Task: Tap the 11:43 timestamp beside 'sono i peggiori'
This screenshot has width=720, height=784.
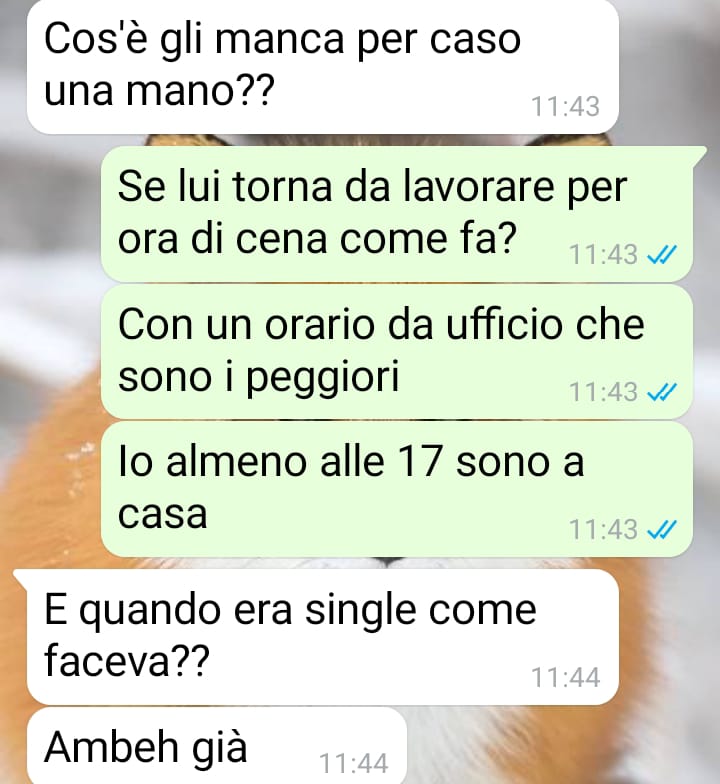Action: point(604,392)
